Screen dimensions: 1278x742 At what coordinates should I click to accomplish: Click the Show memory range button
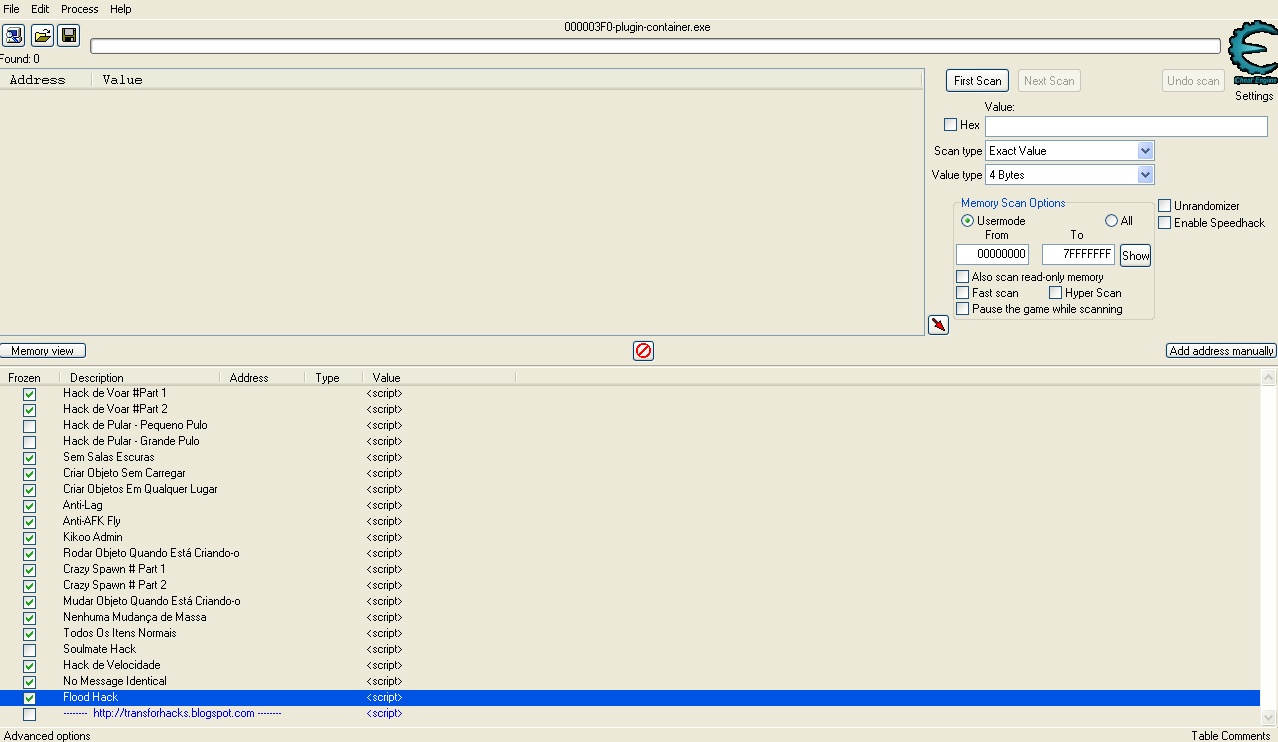tap(1135, 256)
